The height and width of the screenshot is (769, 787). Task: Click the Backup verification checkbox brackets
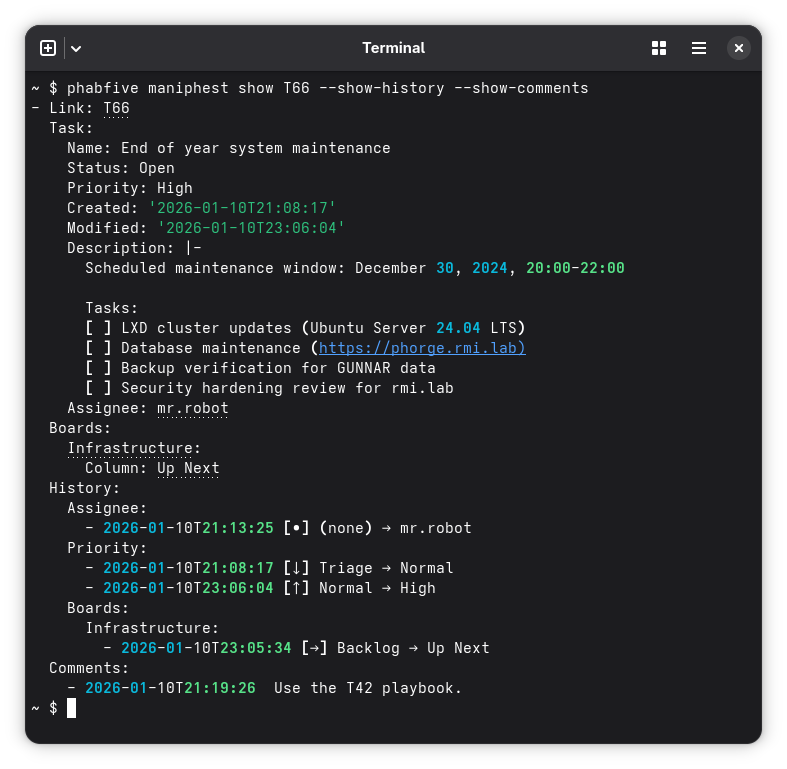(x=98, y=368)
